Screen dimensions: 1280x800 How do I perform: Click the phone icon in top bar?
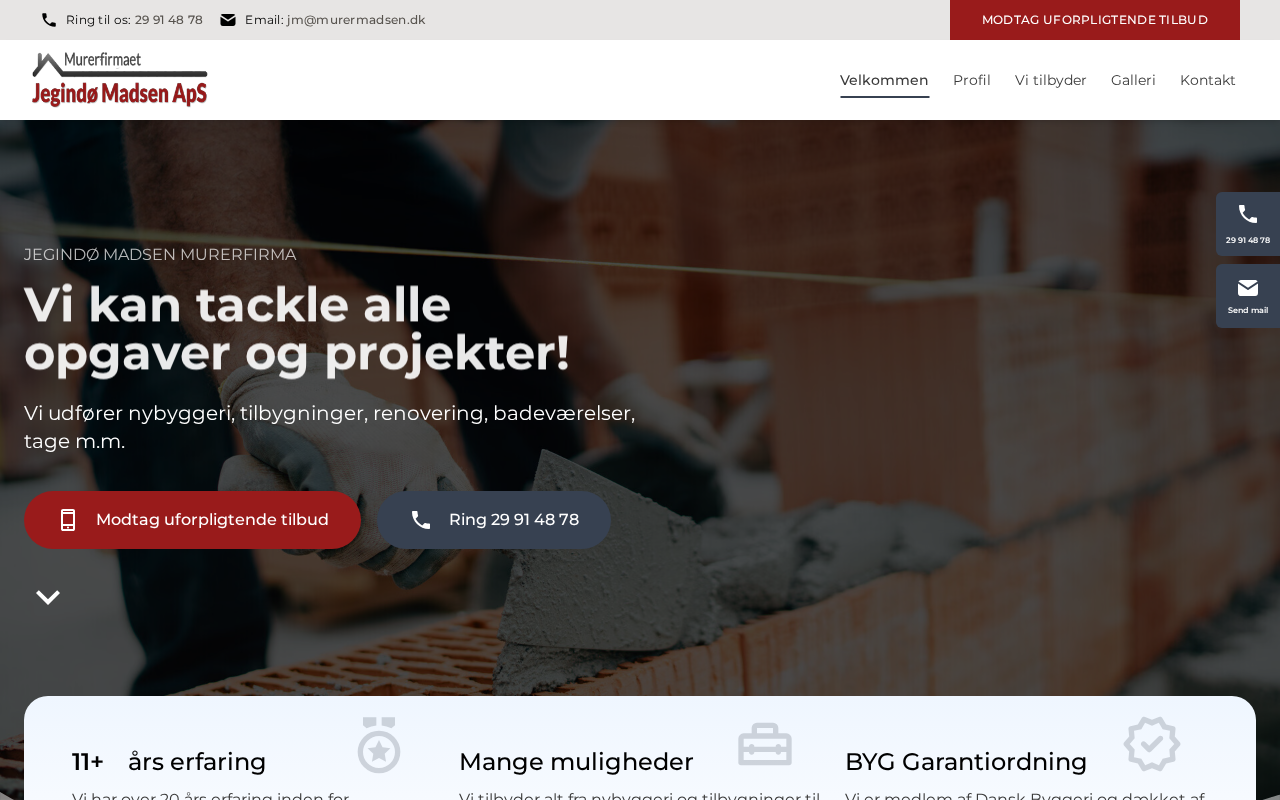pos(49,20)
